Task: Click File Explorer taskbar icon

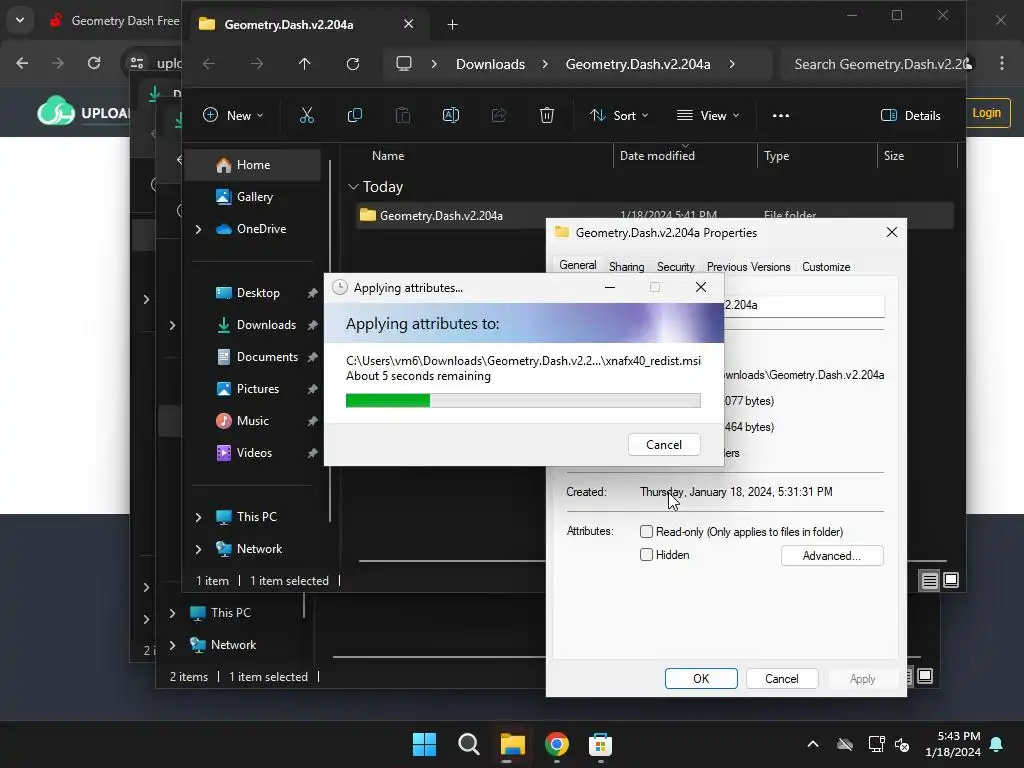Action: click(513, 744)
